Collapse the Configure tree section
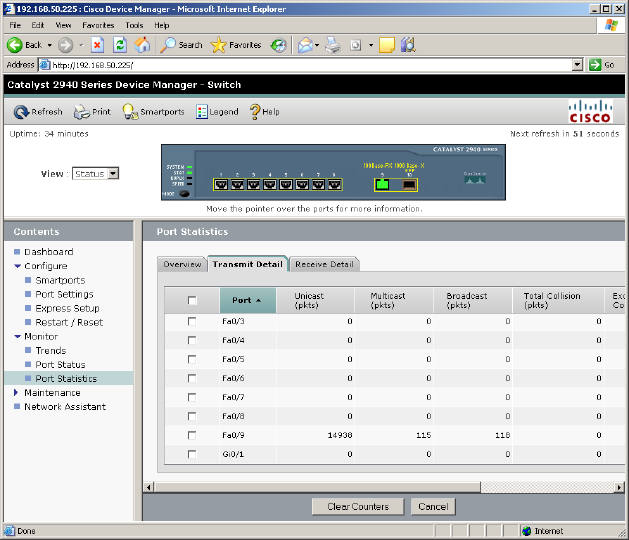 tap(17, 266)
